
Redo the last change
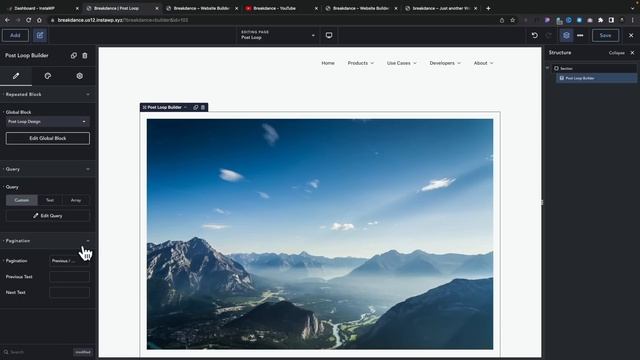click(x=549, y=36)
